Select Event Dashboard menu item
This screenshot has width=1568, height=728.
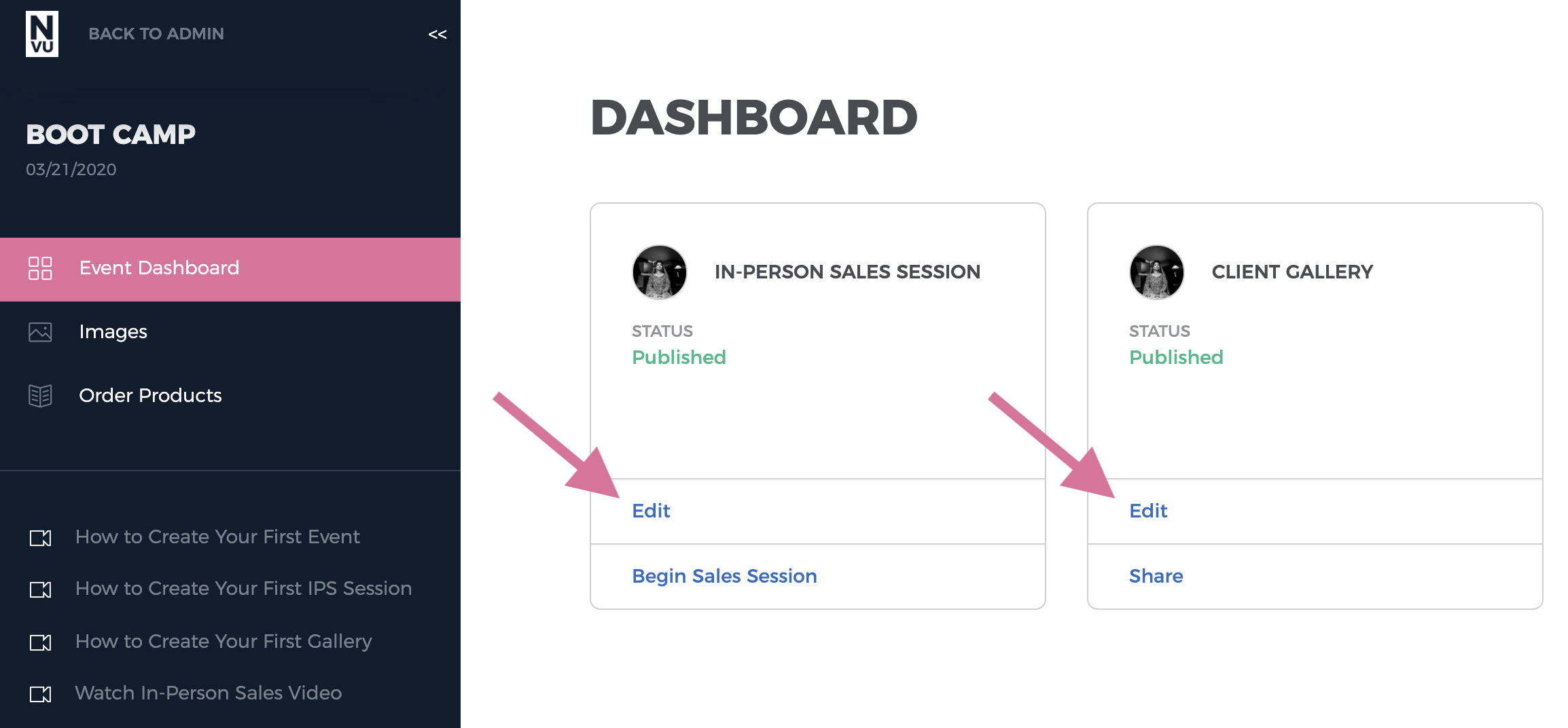pyautogui.click(x=230, y=269)
